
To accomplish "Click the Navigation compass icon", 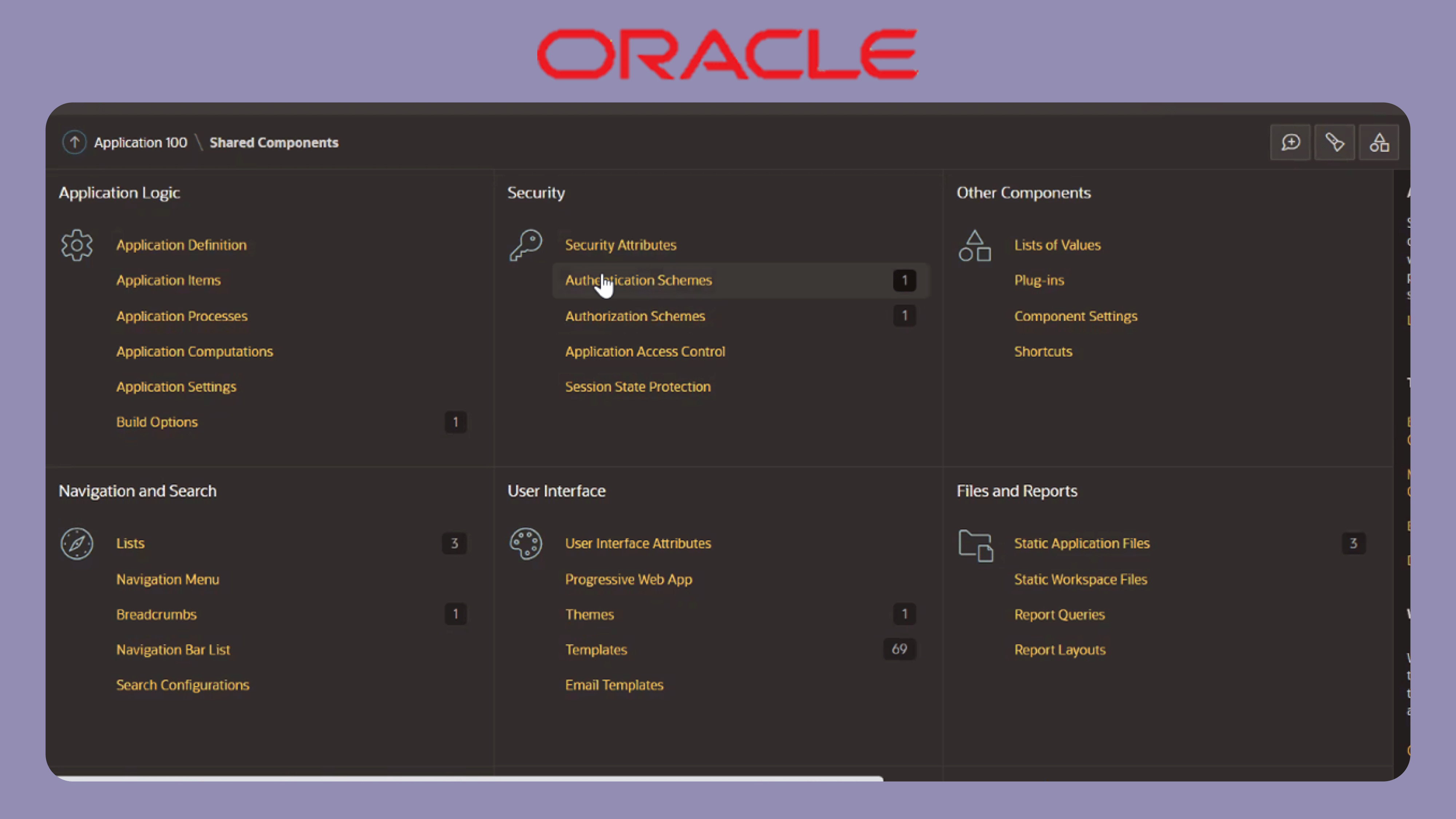I will coord(77,544).
